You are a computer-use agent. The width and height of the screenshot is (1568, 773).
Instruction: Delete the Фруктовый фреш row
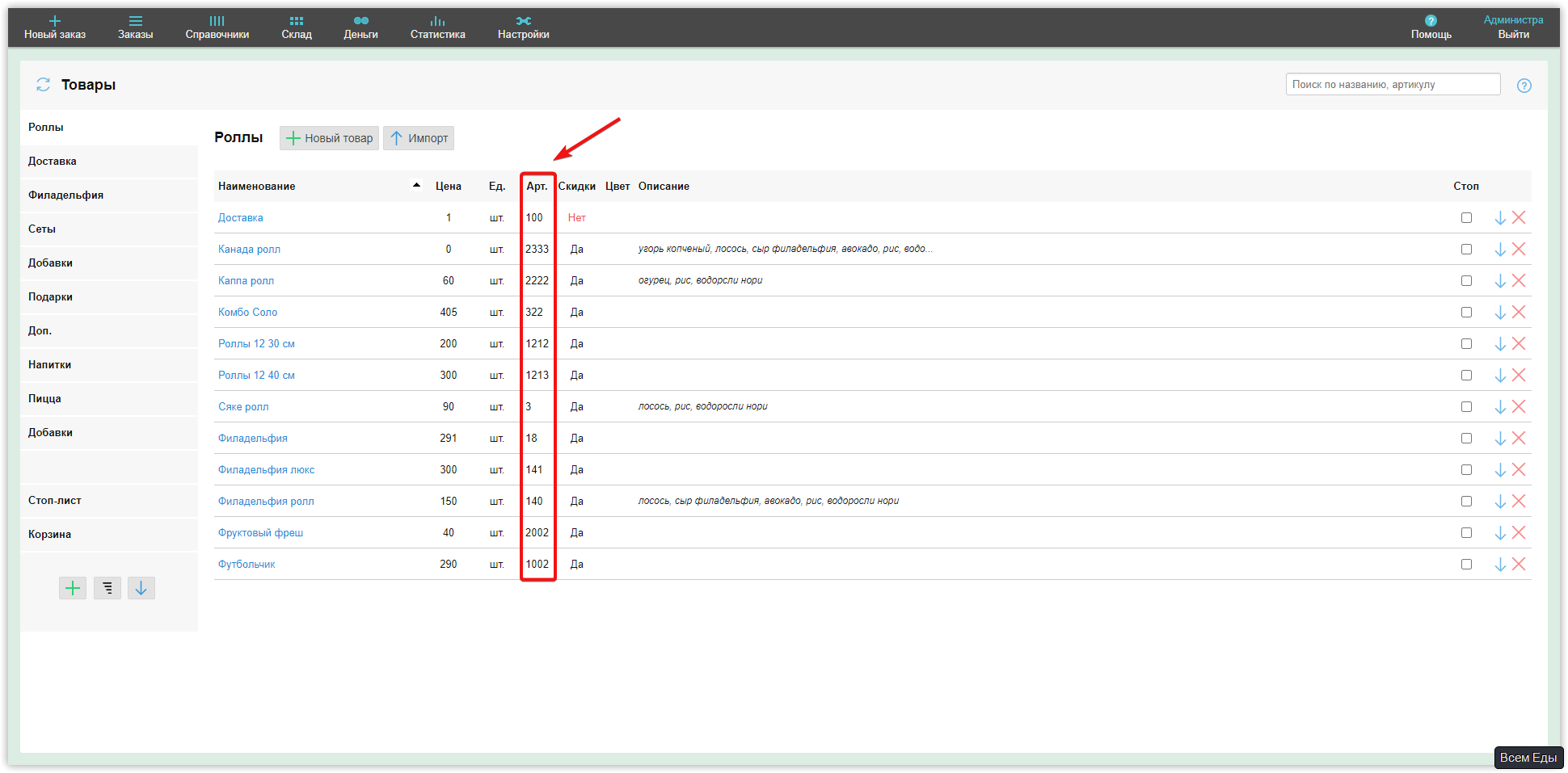click(x=1519, y=532)
